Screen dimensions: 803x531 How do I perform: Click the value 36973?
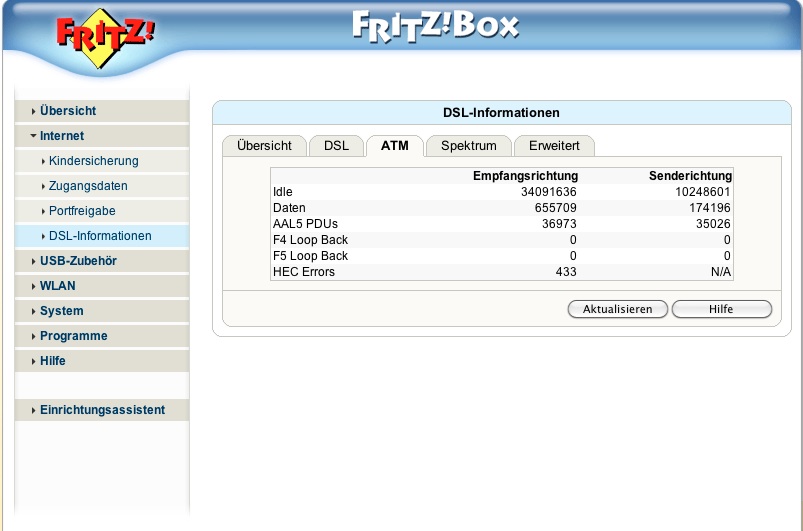559,224
